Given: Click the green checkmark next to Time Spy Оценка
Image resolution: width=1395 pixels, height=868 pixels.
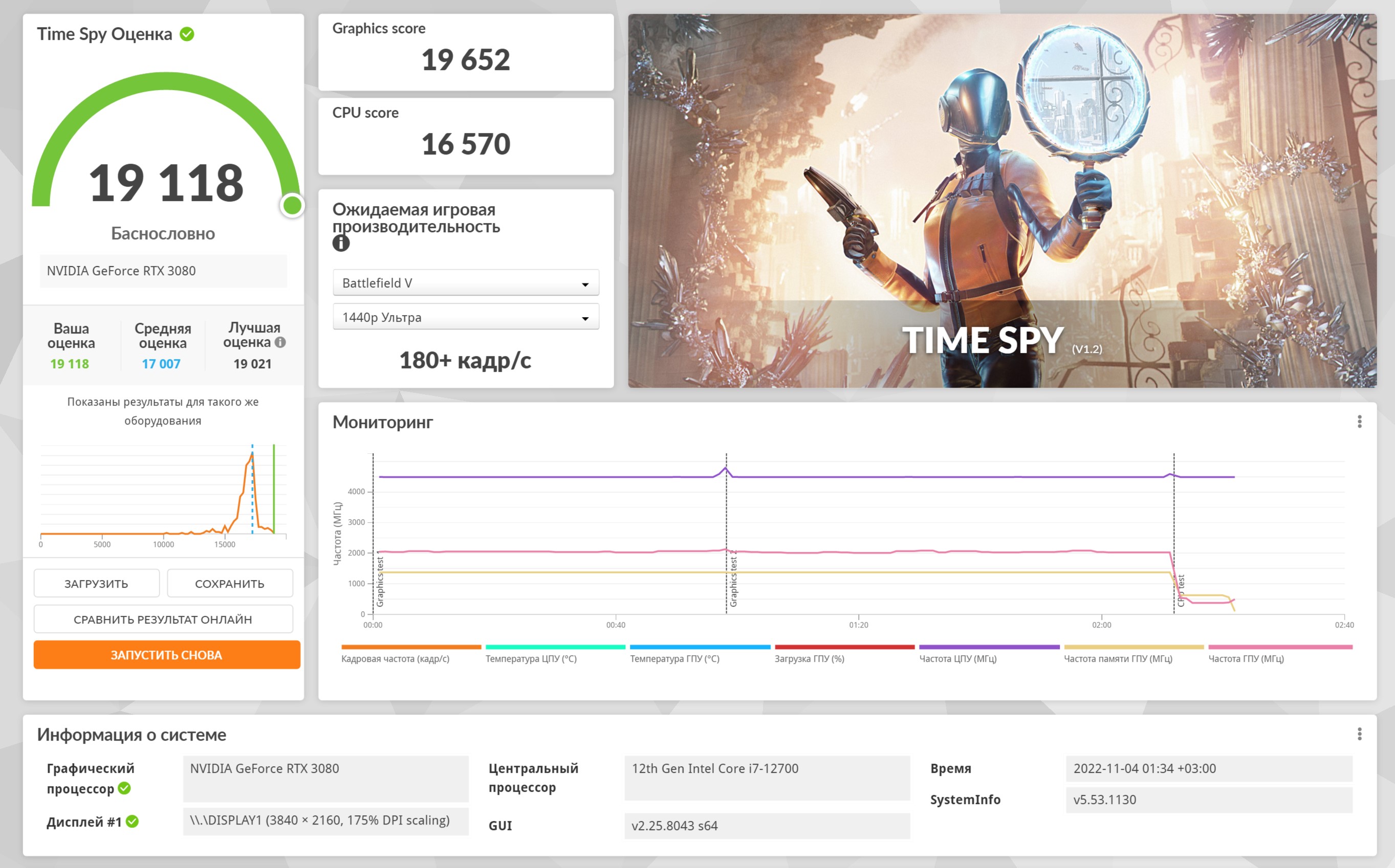Looking at the screenshot, I should click(x=187, y=34).
